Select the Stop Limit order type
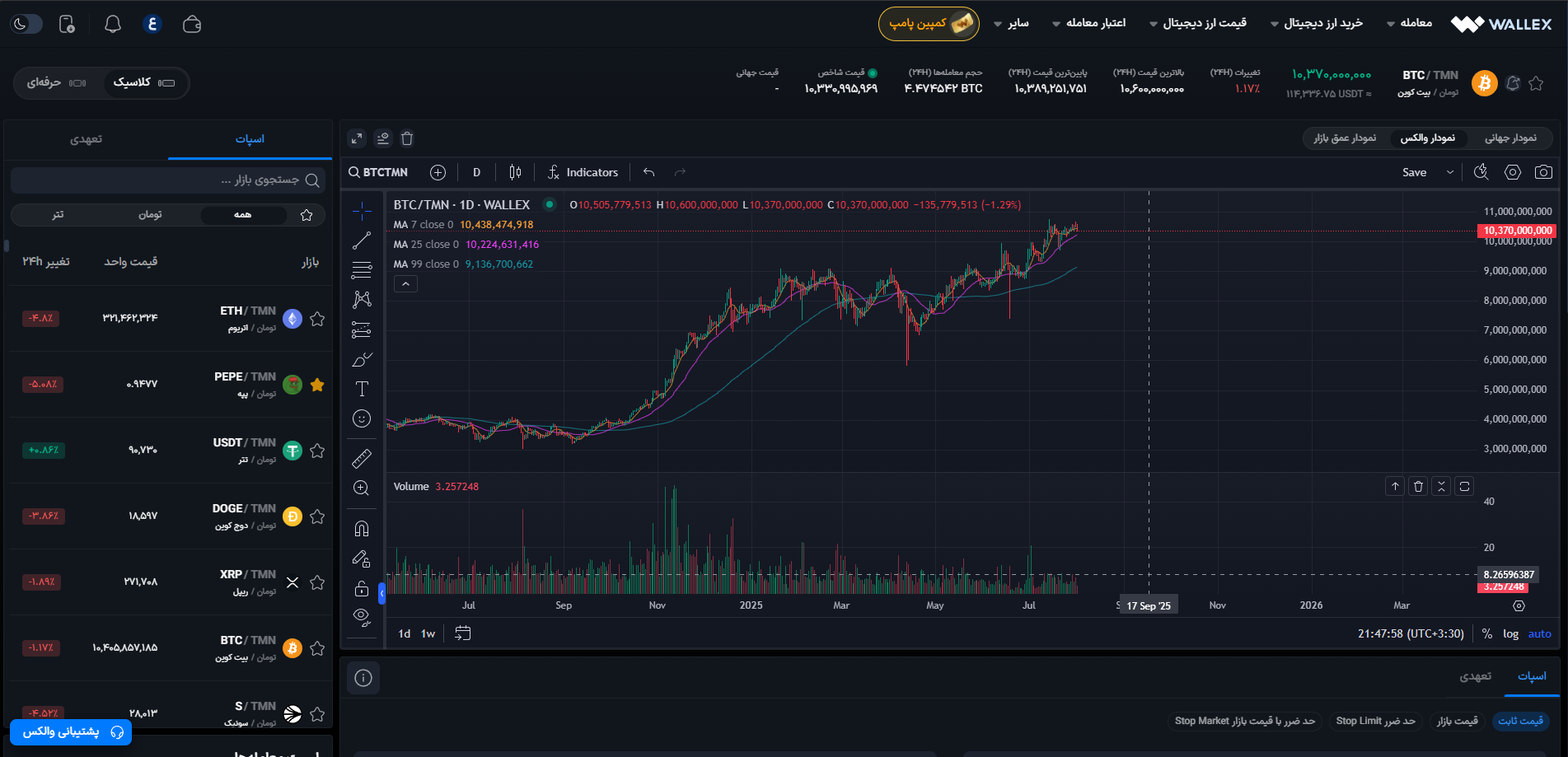Viewport: 1568px width, 757px height. click(1375, 721)
